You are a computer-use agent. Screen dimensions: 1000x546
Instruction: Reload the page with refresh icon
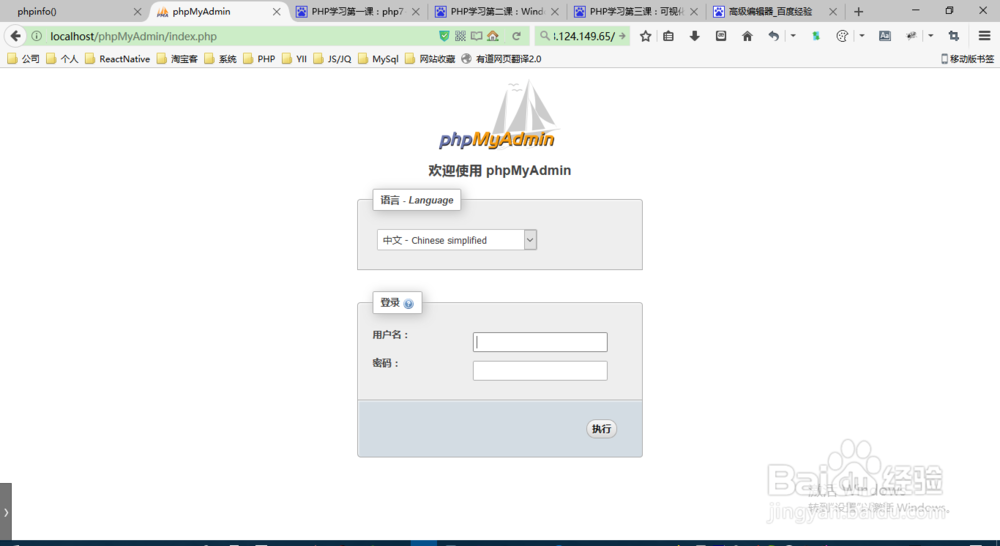(x=517, y=36)
